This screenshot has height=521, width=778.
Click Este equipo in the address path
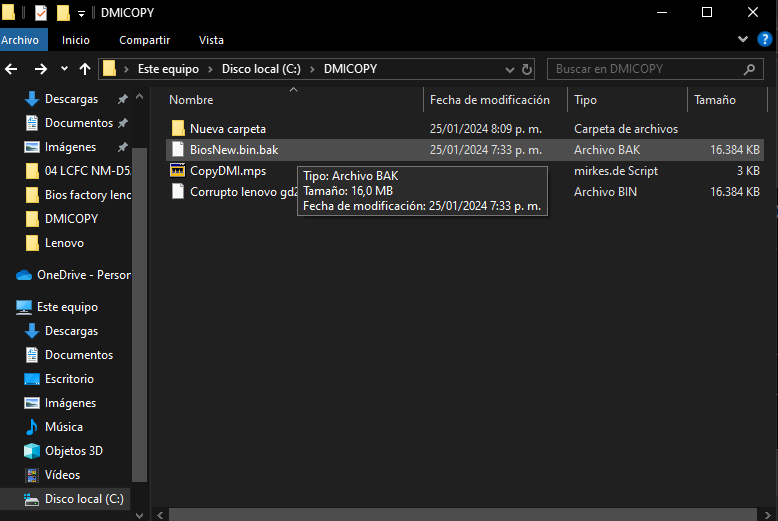167,69
